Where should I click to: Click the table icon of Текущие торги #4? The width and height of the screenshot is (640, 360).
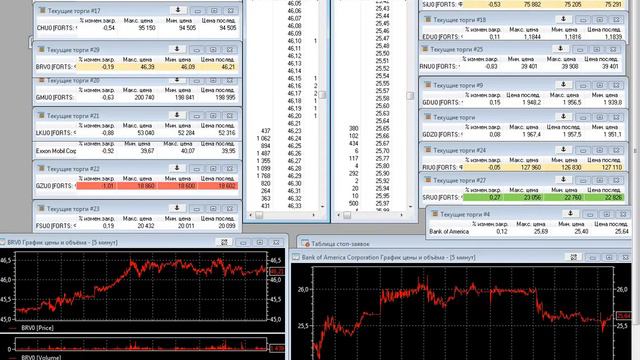click(435, 214)
